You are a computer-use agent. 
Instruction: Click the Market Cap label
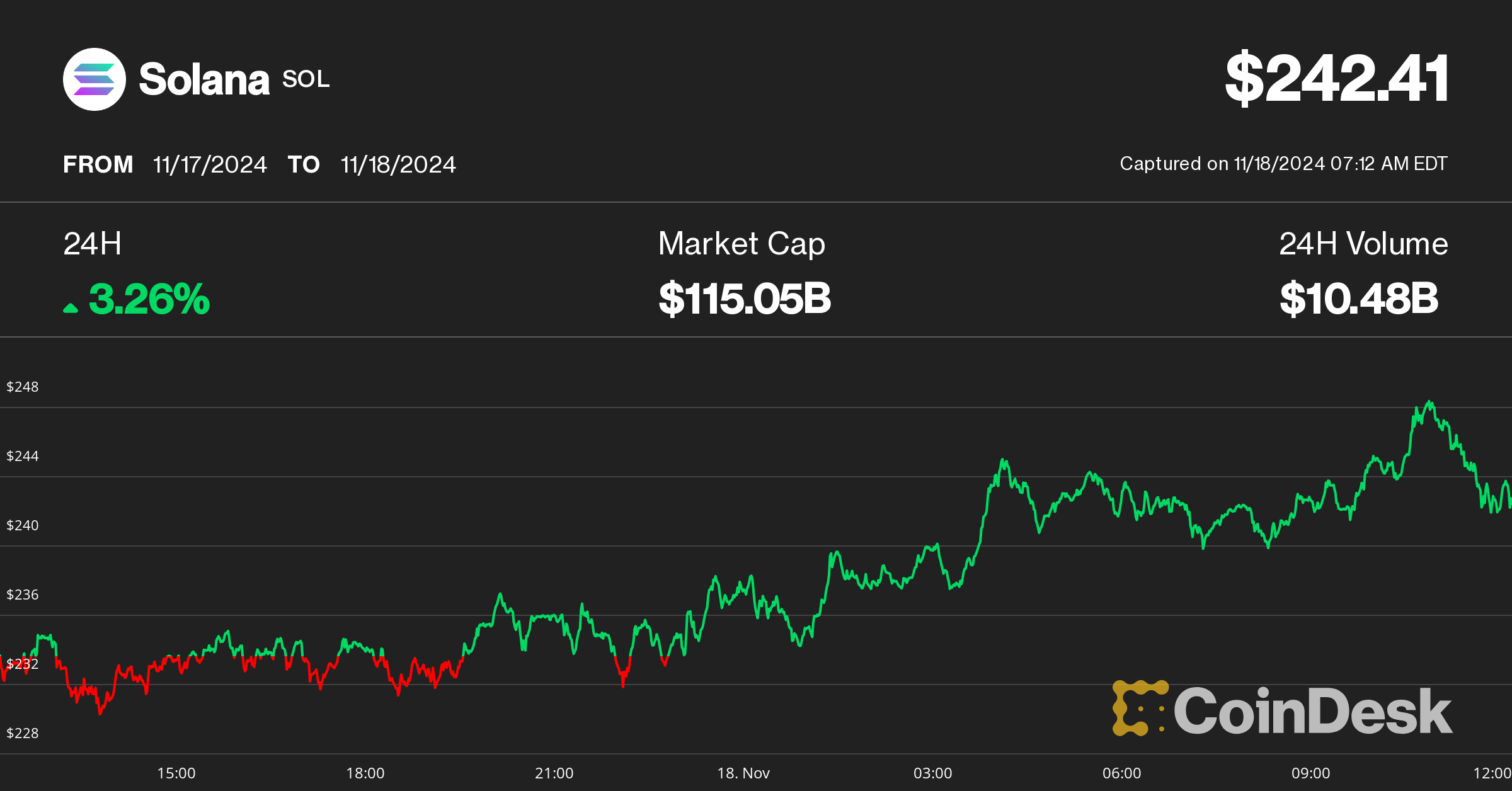[742, 244]
